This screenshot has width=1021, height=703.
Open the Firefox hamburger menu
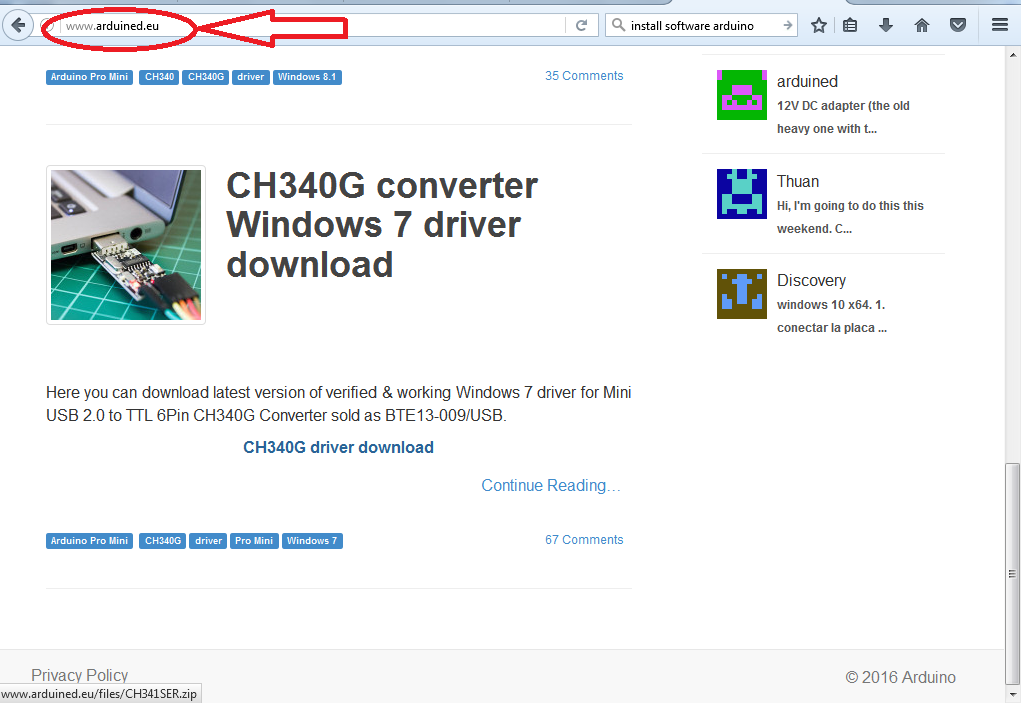coord(999,24)
